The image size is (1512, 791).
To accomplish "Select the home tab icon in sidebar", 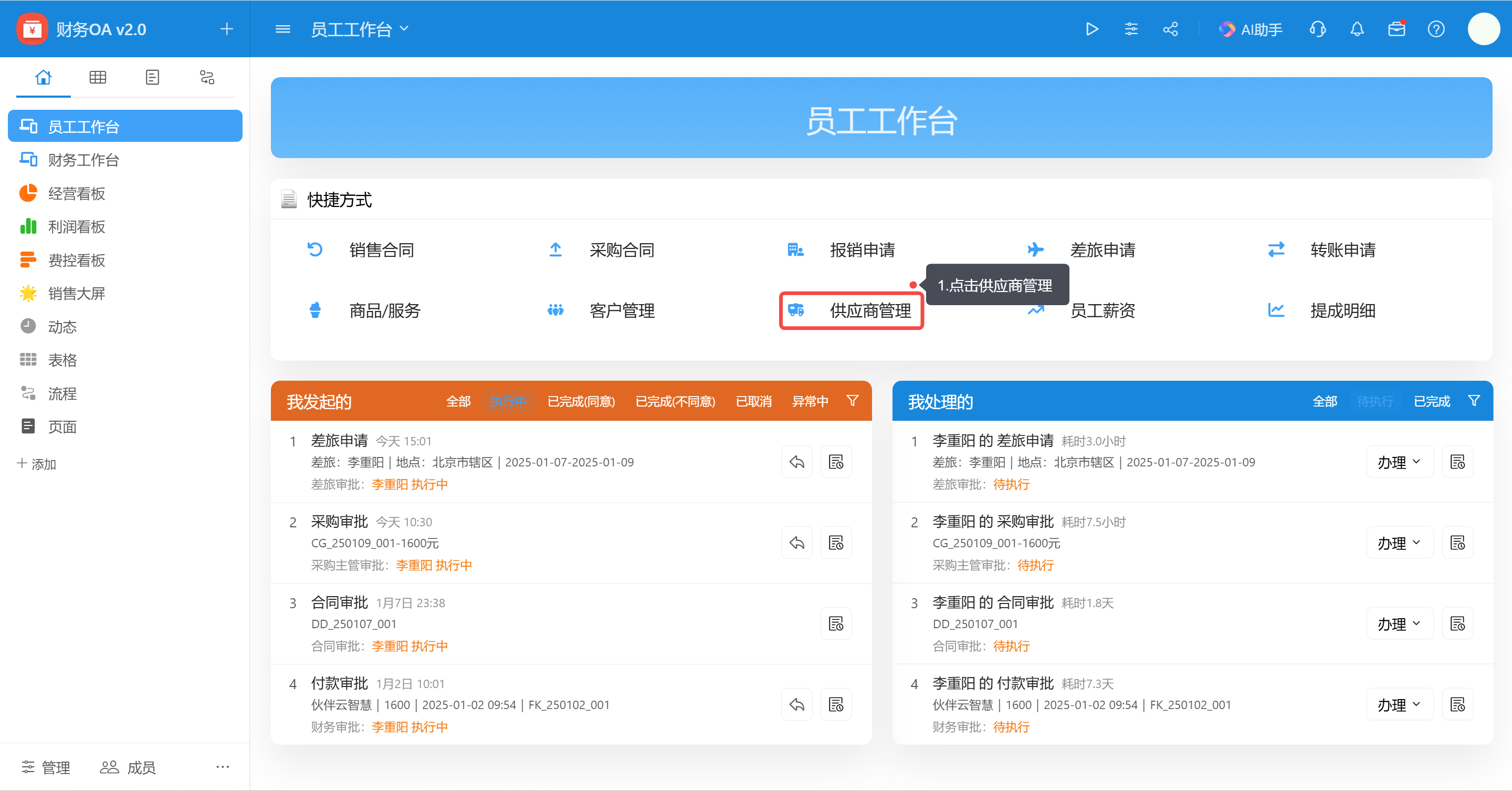I will click(x=44, y=78).
